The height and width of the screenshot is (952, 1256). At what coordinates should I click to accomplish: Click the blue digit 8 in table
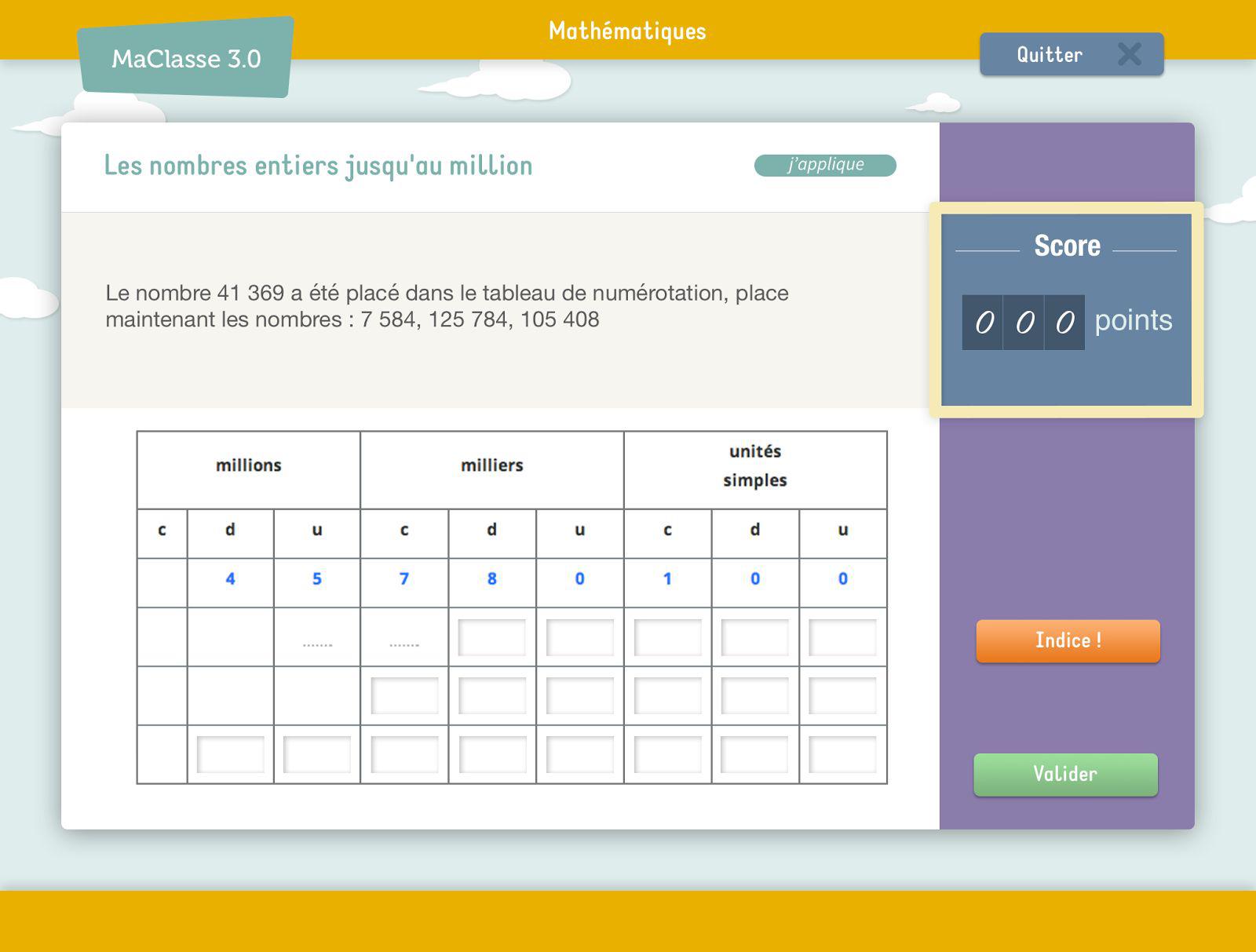(492, 579)
